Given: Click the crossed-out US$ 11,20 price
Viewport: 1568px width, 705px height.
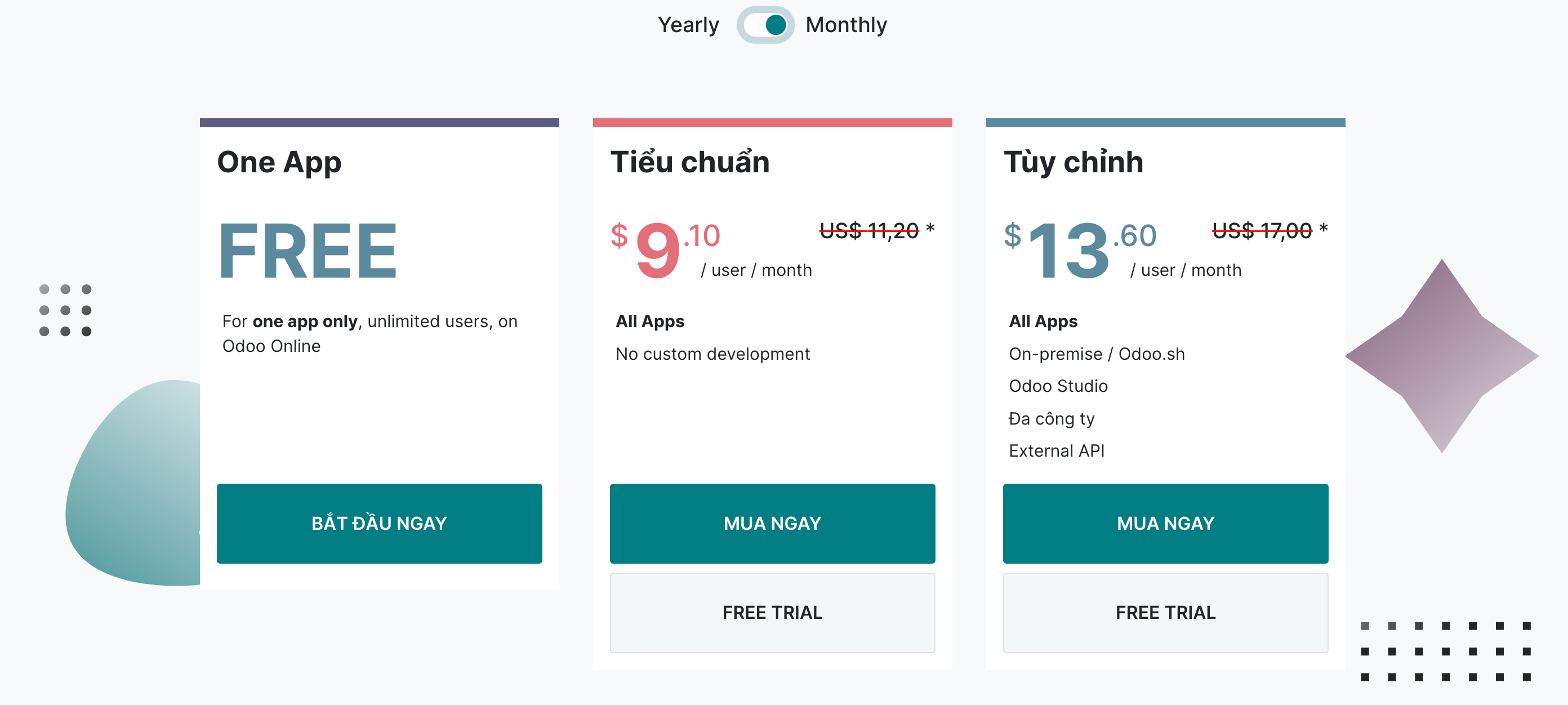Looking at the screenshot, I should [x=868, y=230].
